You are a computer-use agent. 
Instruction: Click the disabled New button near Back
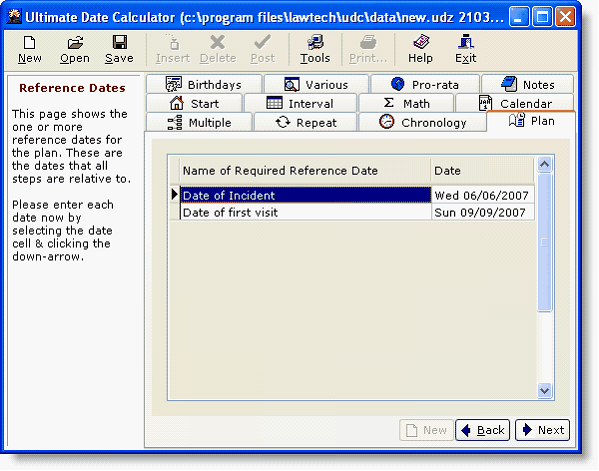point(426,430)
